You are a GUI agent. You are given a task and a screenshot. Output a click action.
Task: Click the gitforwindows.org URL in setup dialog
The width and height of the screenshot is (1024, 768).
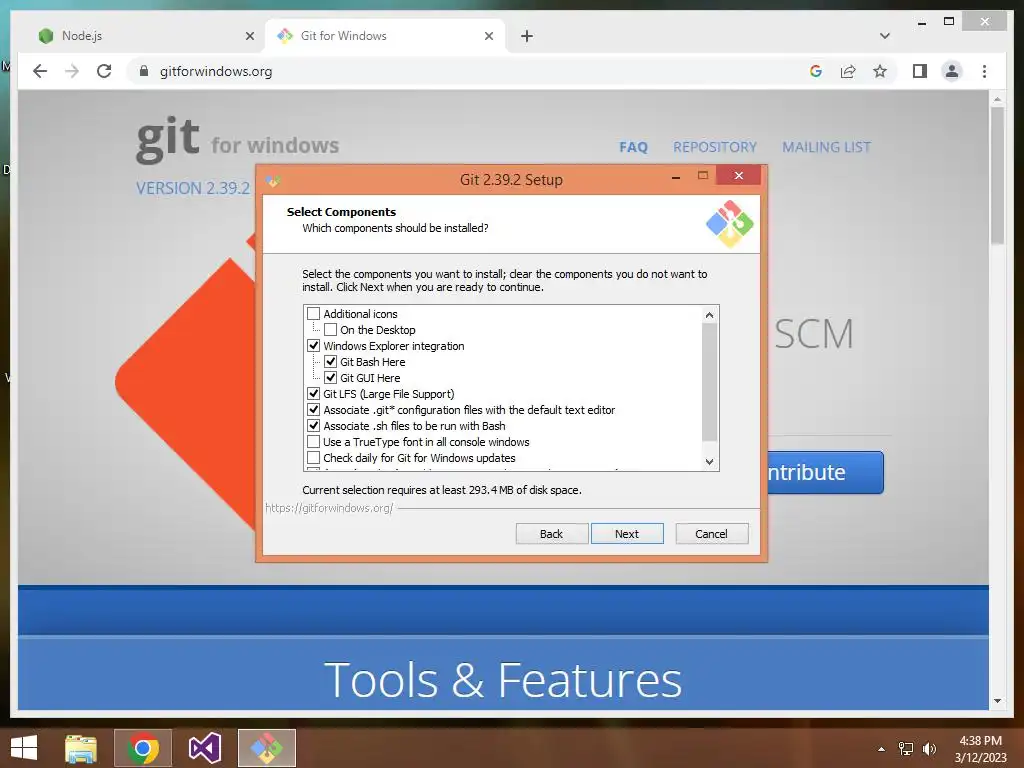coord(329,507)
